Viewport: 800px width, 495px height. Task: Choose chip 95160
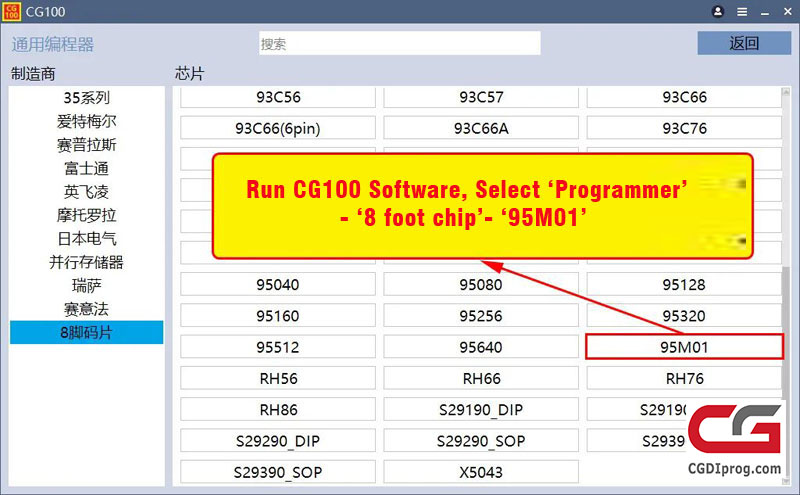pos(278,316)
